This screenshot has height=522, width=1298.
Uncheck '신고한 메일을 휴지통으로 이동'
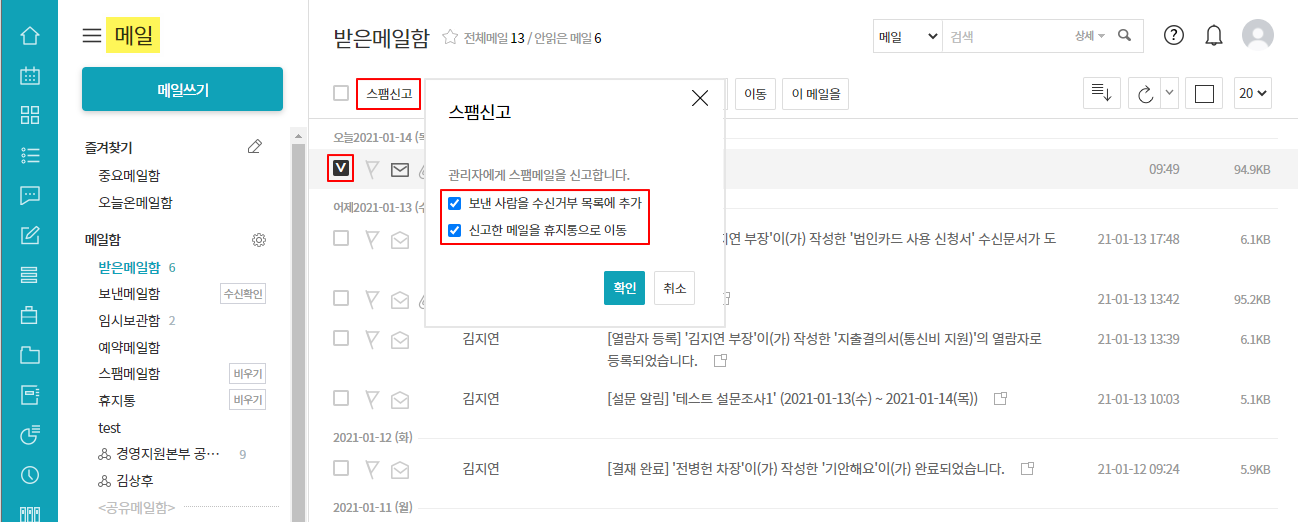point(455,230)
